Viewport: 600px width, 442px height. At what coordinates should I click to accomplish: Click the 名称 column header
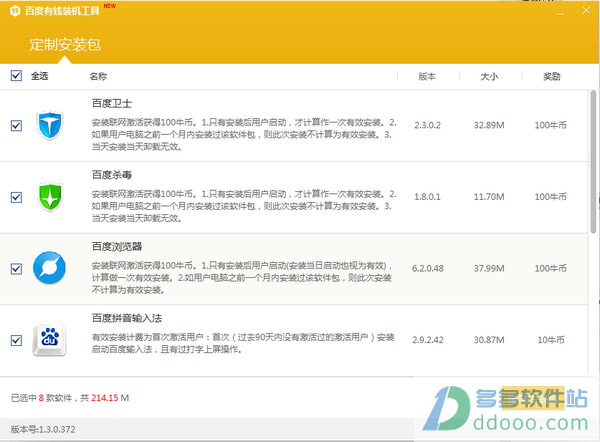98,76
